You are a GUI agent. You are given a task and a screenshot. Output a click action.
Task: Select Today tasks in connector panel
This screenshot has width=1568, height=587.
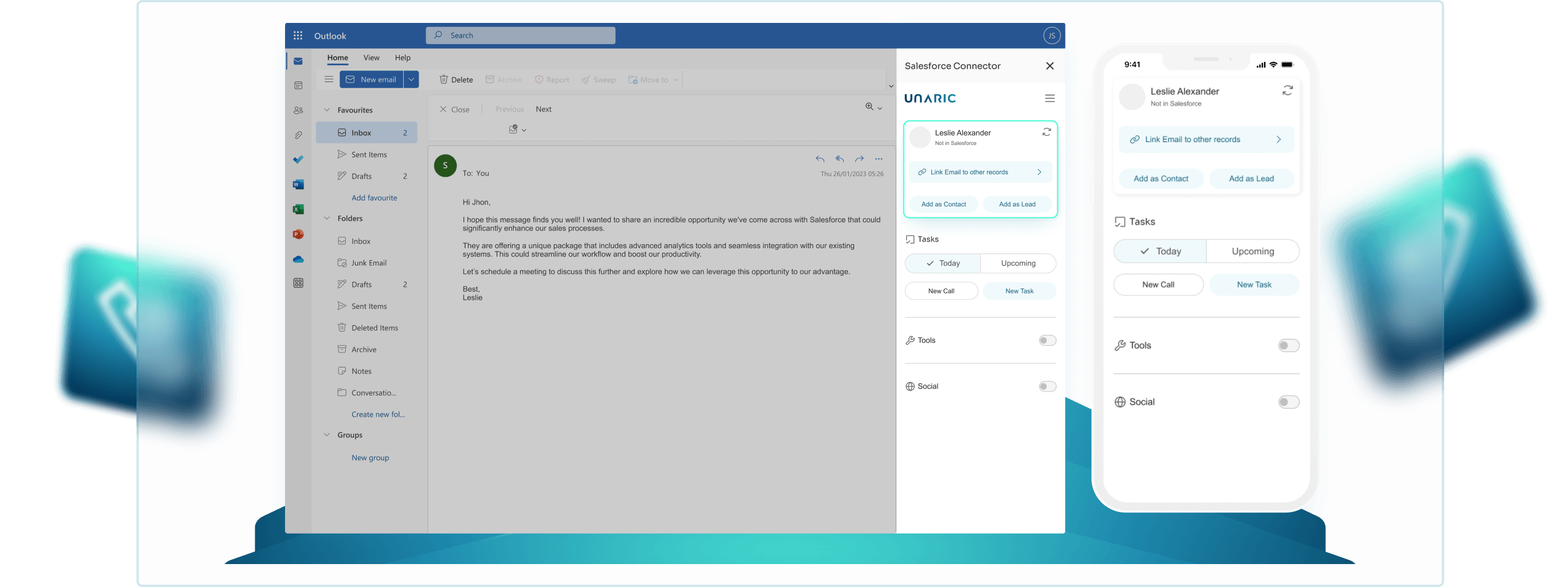click(x=942, y=263)
